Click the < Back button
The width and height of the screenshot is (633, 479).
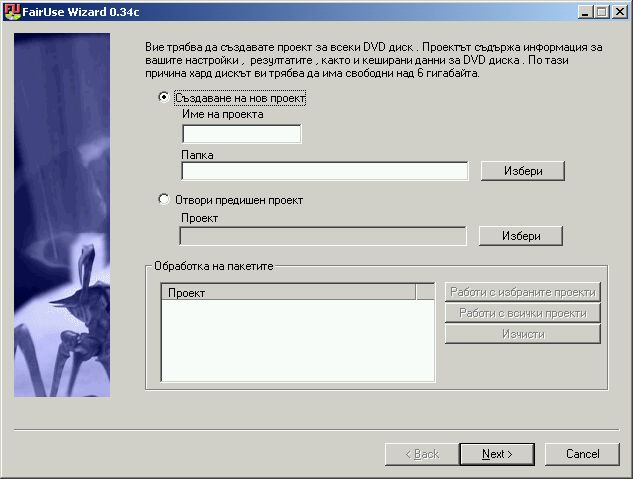422,454
